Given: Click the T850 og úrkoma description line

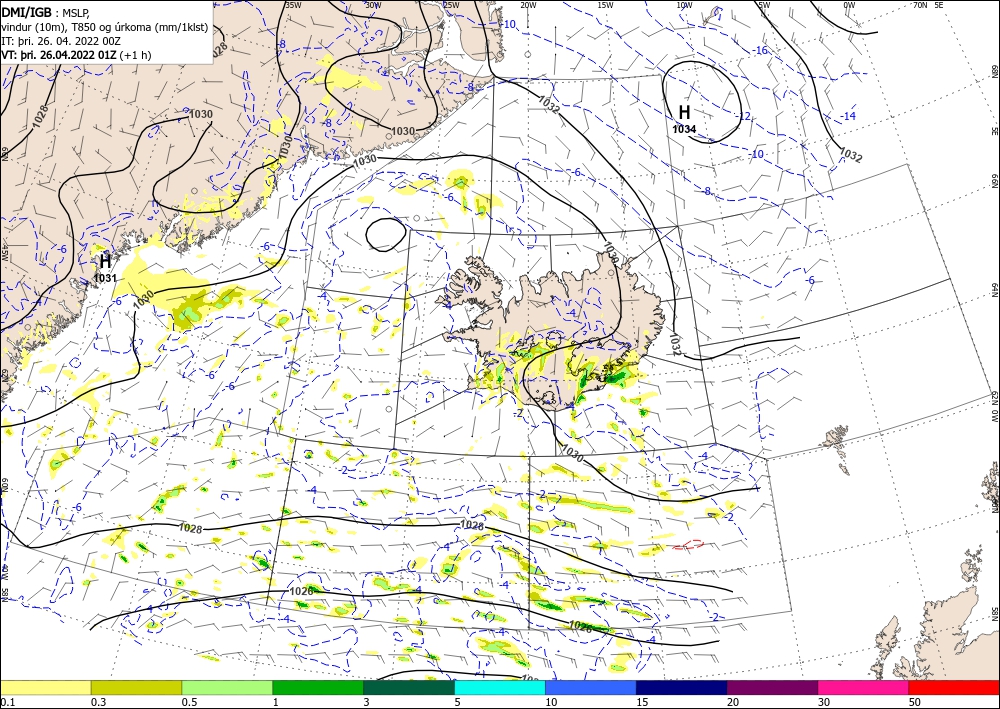Looking at the screenshot, I should (x=105, y=26).
